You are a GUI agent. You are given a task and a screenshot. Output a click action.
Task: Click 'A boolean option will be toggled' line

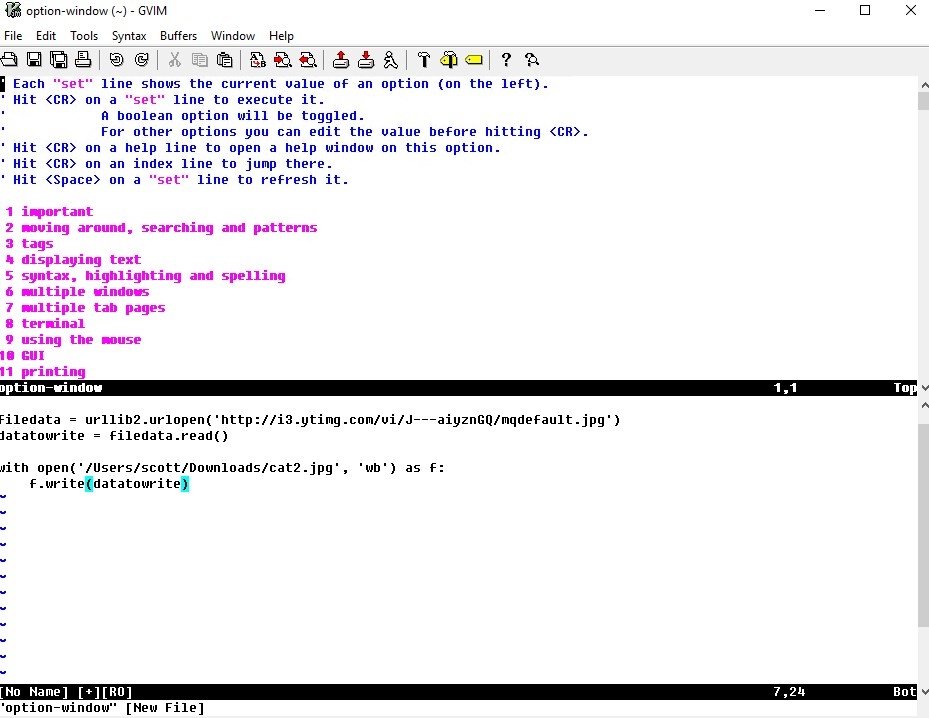tap(233, 116)
